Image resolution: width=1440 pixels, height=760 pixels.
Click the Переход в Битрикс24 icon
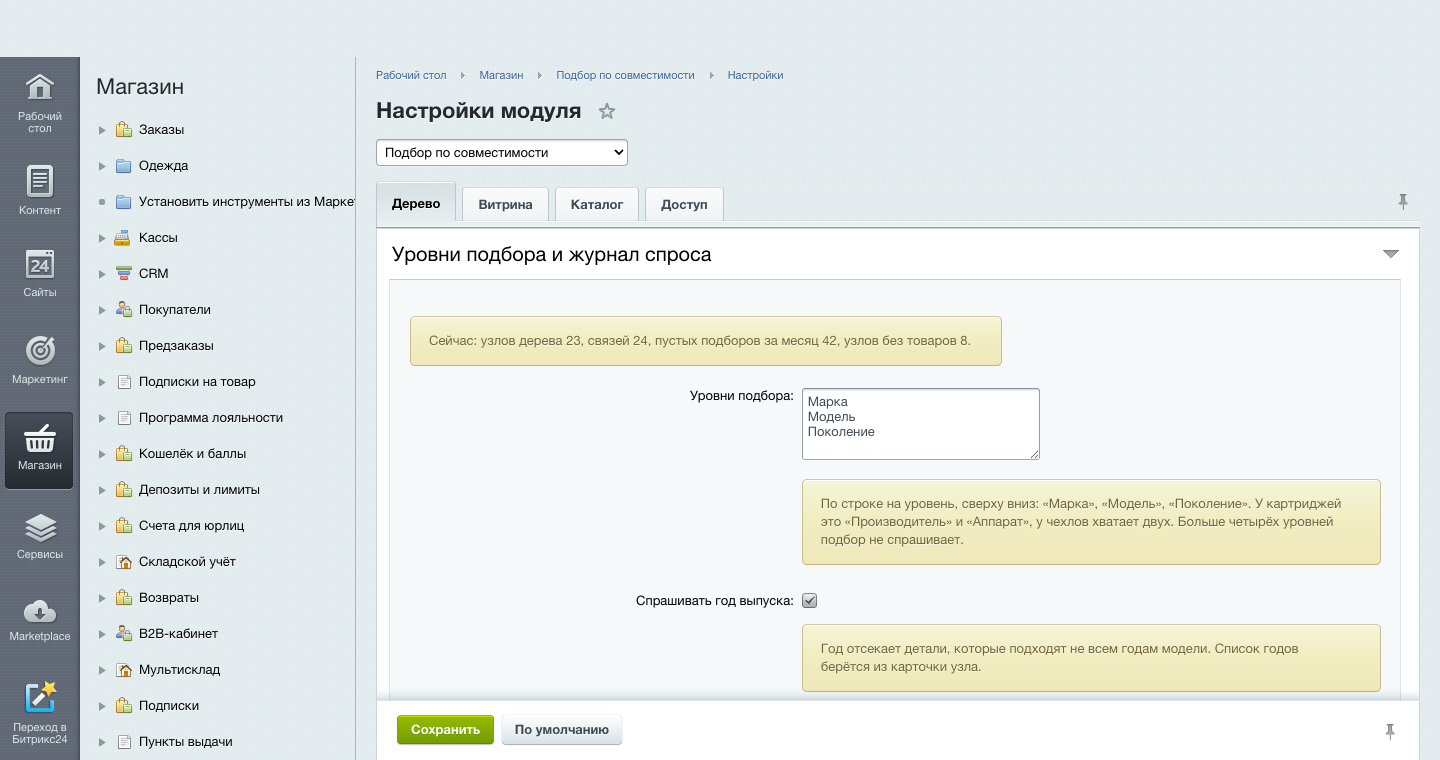40,698
